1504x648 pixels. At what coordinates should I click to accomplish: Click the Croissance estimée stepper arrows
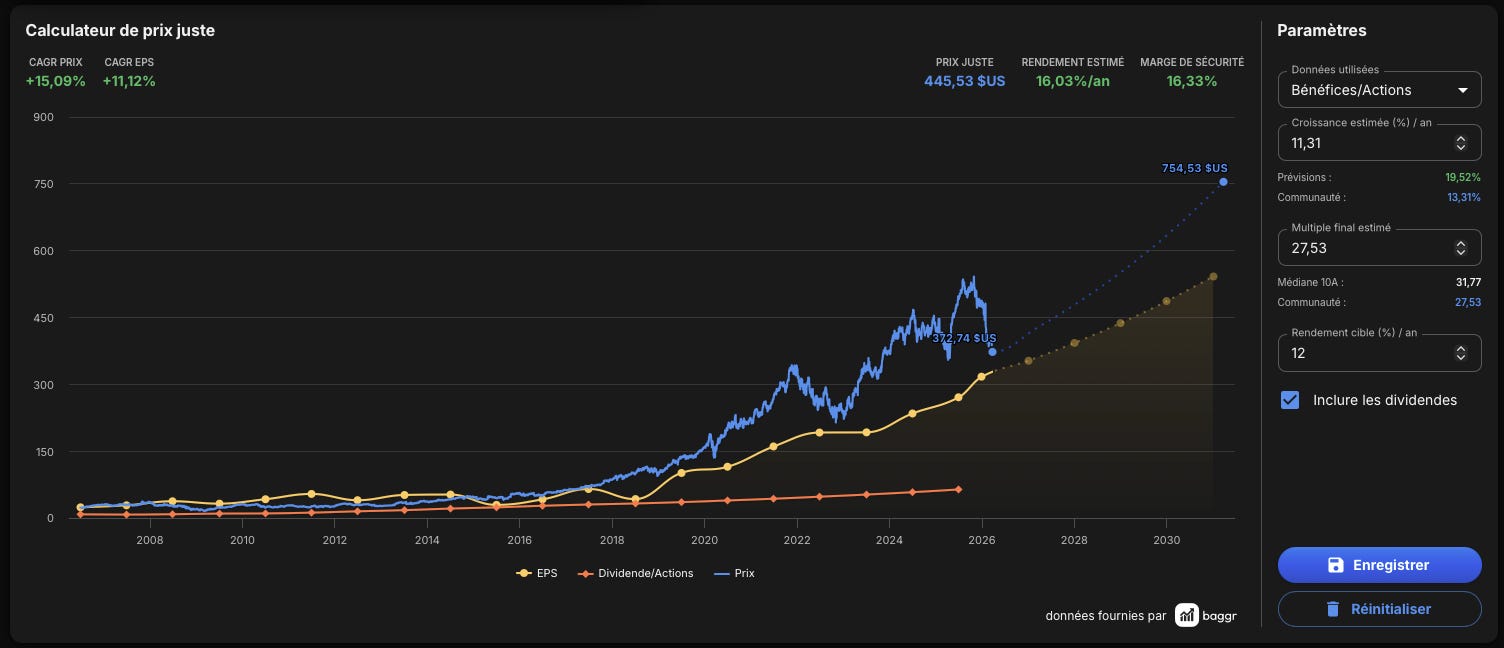pyautogui.click(x=1460, y=143)
